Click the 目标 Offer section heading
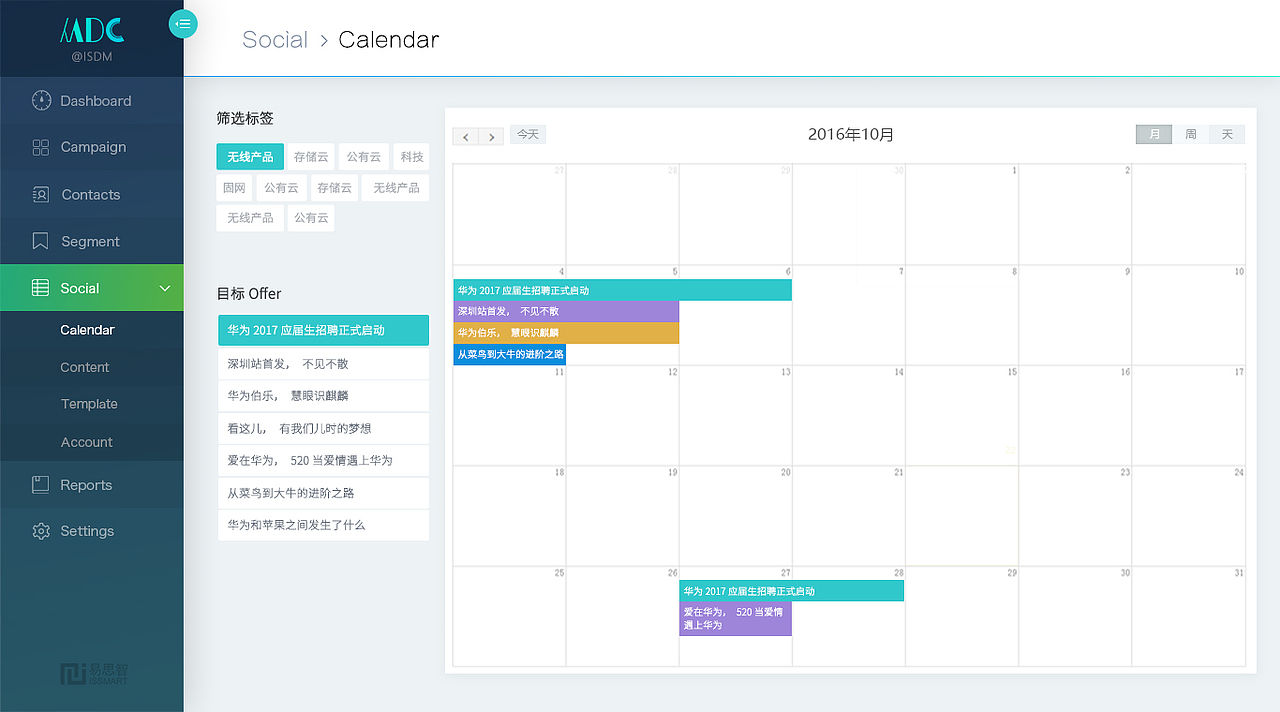The height and width of the screenshot is (712, 1280). 249,294
